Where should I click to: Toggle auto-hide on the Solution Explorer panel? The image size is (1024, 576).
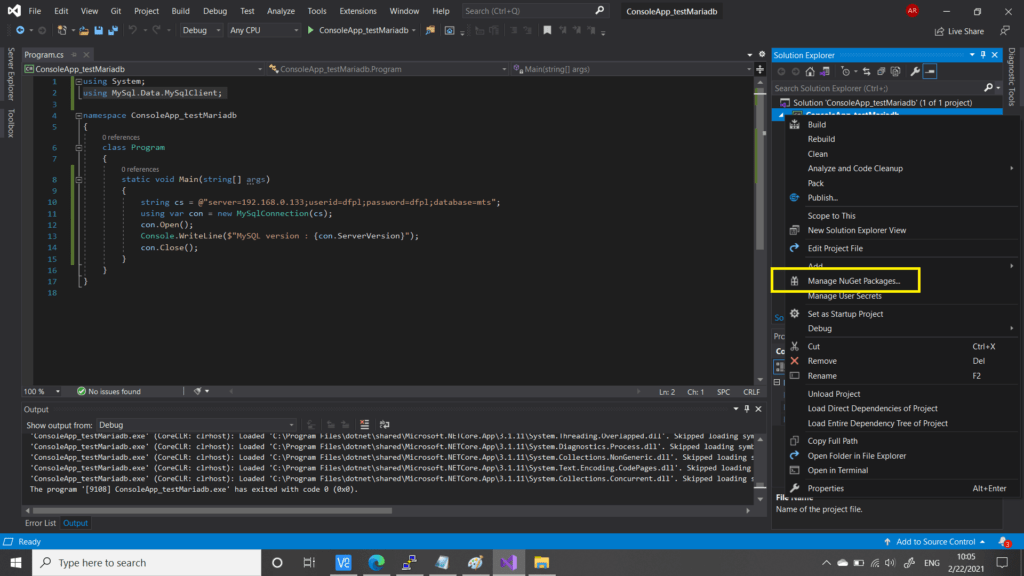click(x=982, y=55)
